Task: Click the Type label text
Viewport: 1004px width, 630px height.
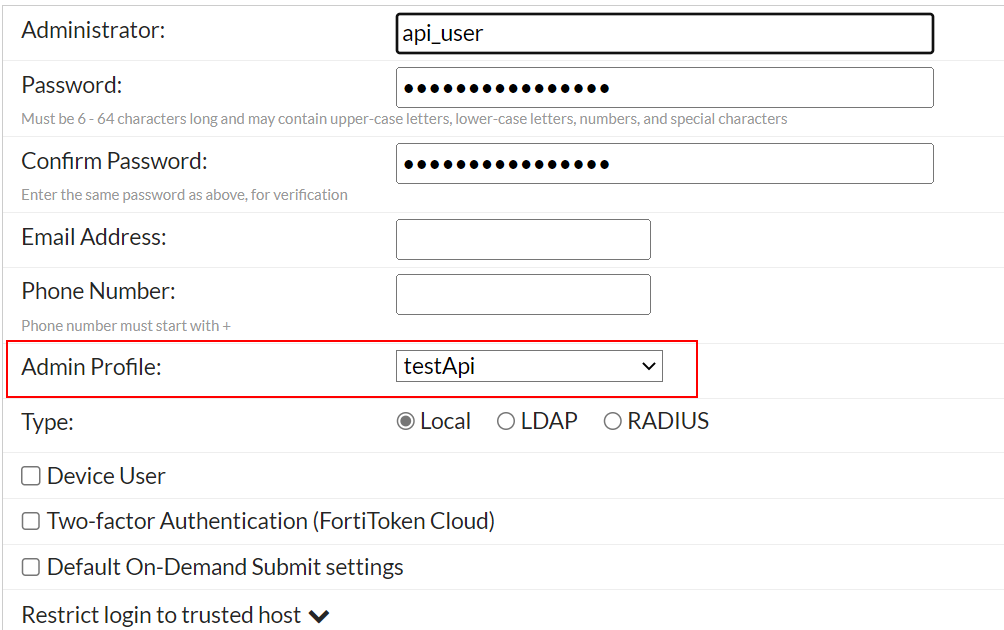Action: [47, 422]
